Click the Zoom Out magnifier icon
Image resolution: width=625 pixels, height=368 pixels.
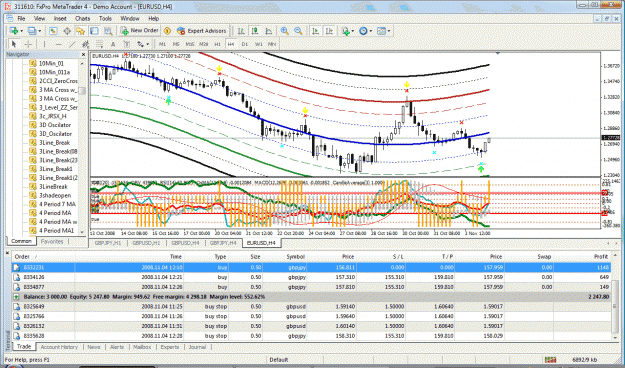(298, 31)
